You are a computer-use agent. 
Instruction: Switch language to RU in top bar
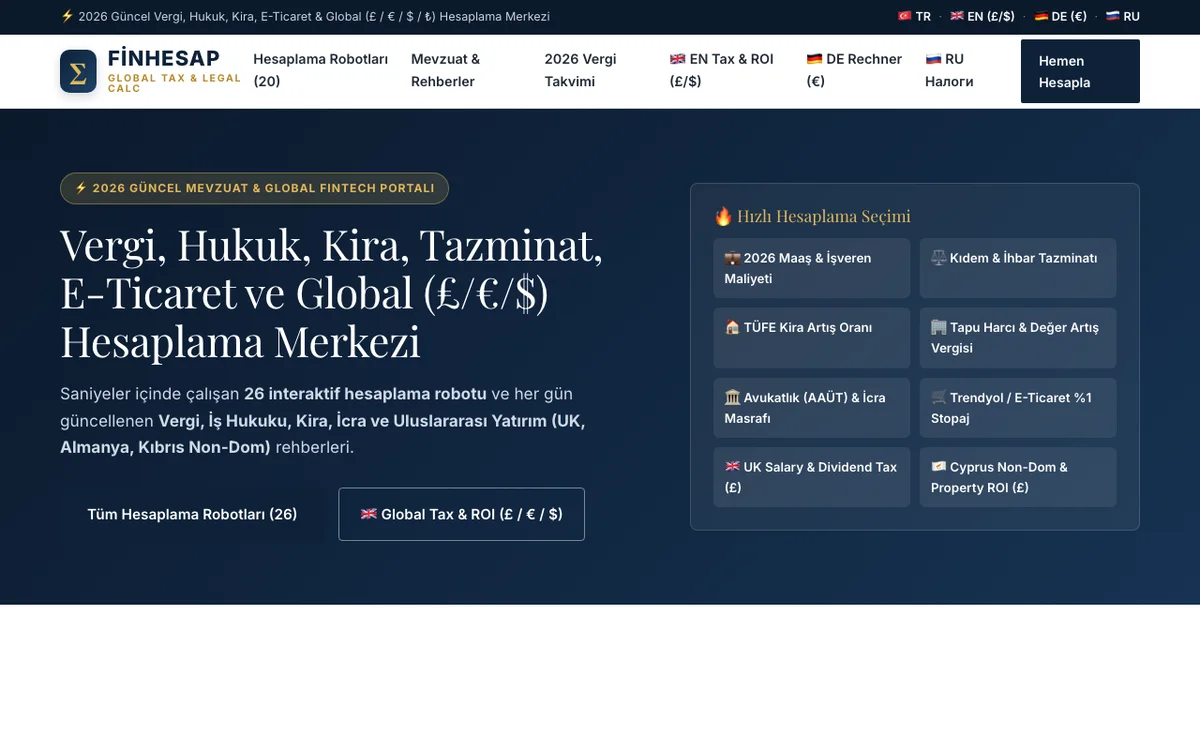(1122, 16)
